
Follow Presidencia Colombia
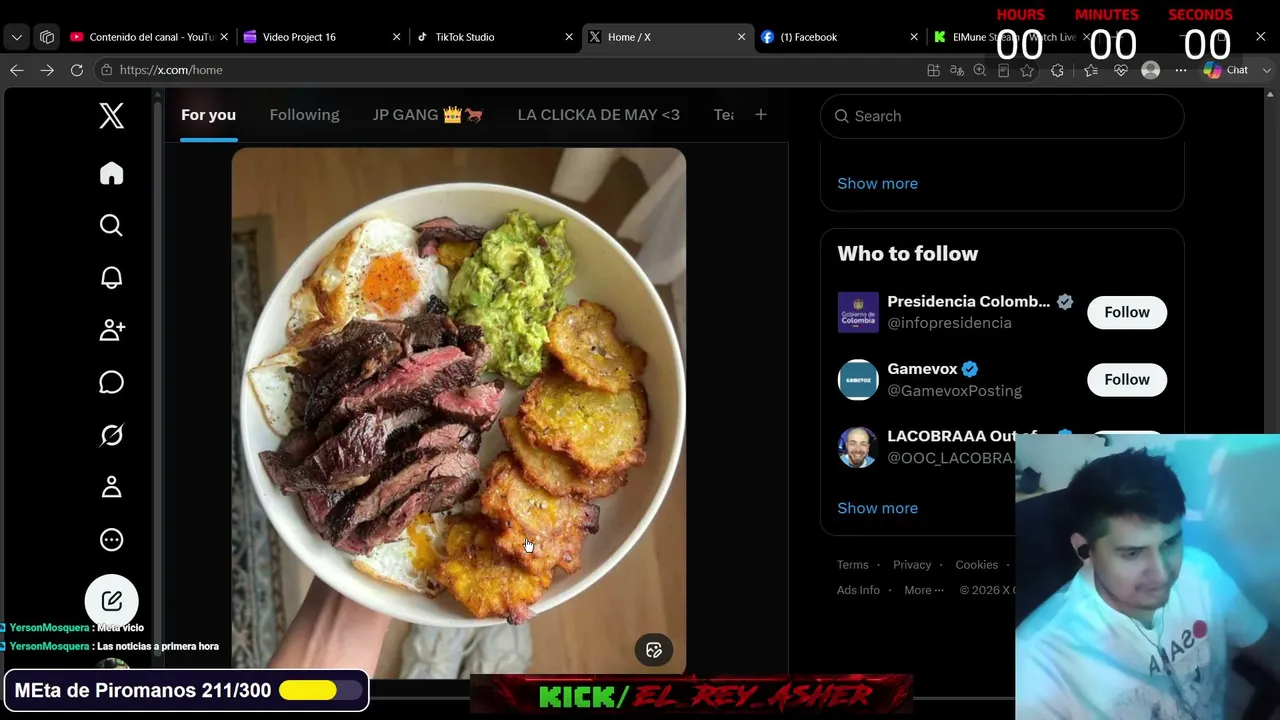[1127, 312]
